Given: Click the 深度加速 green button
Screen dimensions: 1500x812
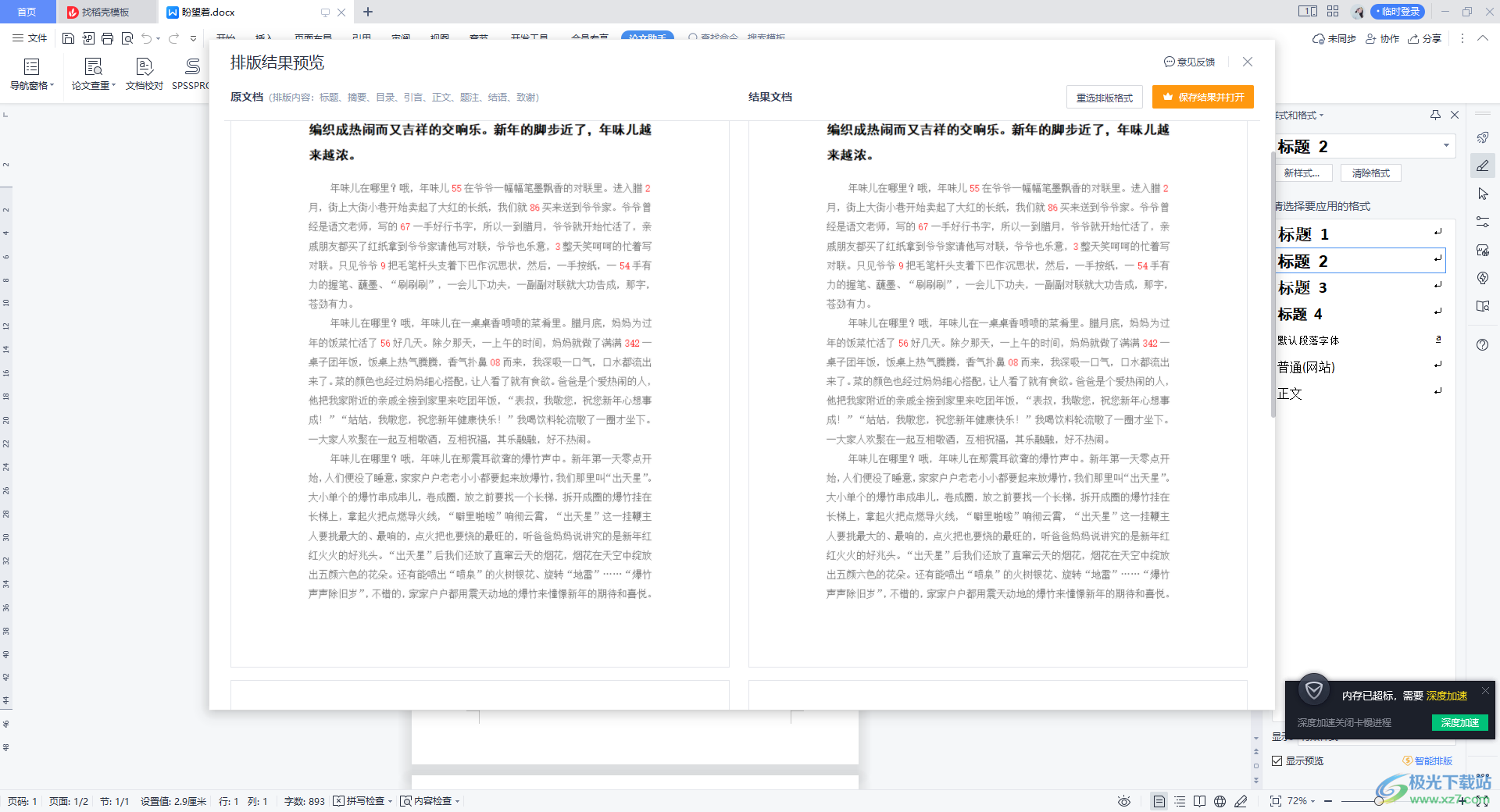Looking at the screenshot, I should pos(1459,722).
